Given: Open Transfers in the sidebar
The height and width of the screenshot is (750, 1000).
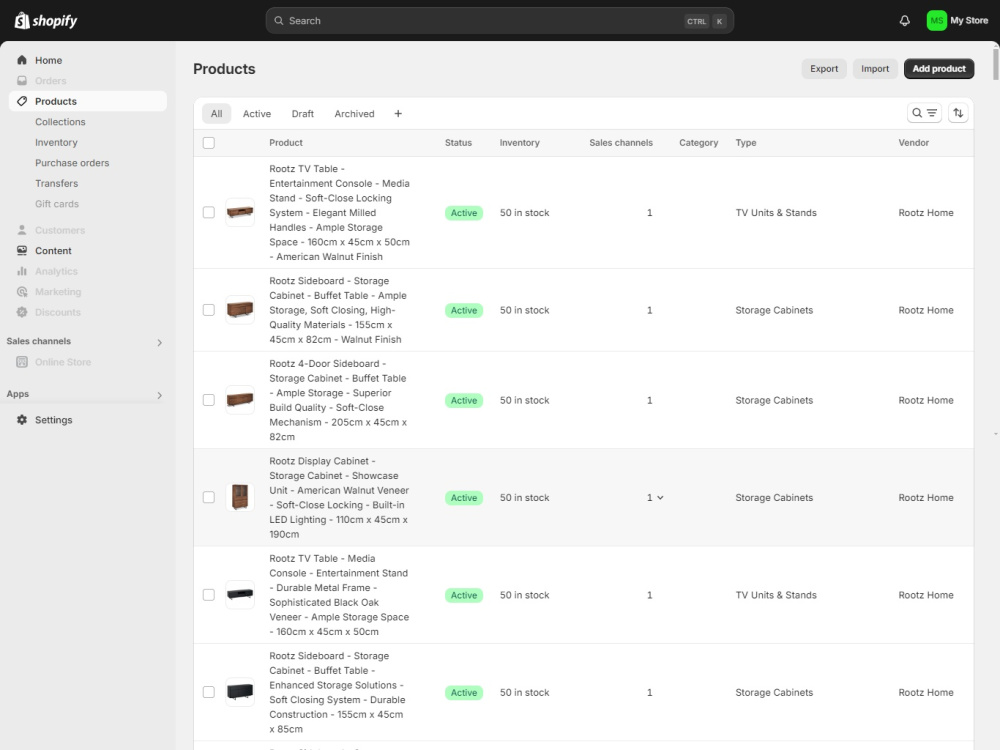Looking at the screenshot, I should point(57,183).
